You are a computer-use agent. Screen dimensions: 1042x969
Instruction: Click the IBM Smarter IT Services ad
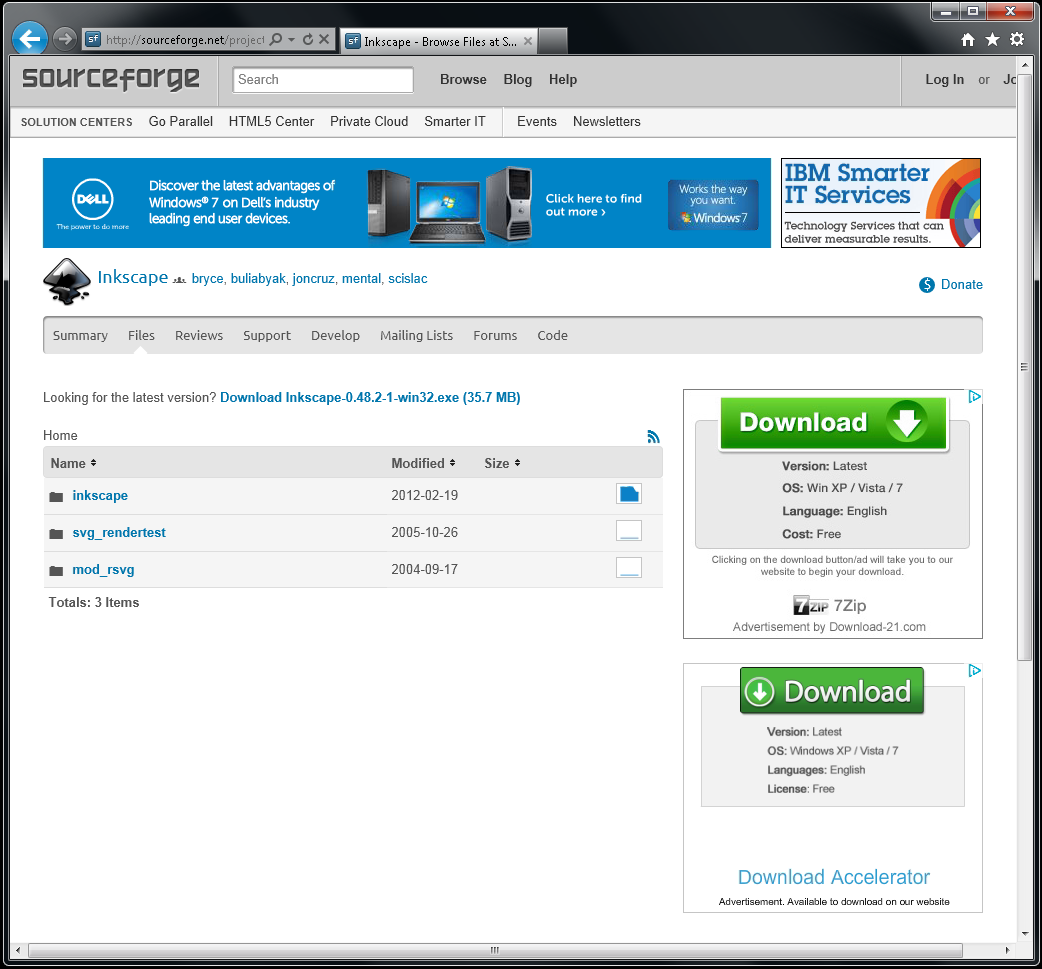pyautogui.click(x=881, y=203)
